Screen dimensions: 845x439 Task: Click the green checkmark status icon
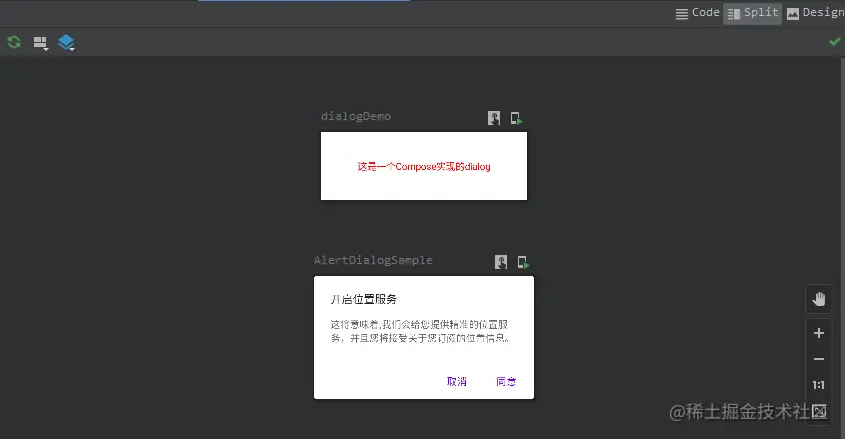tap(835, 41)
